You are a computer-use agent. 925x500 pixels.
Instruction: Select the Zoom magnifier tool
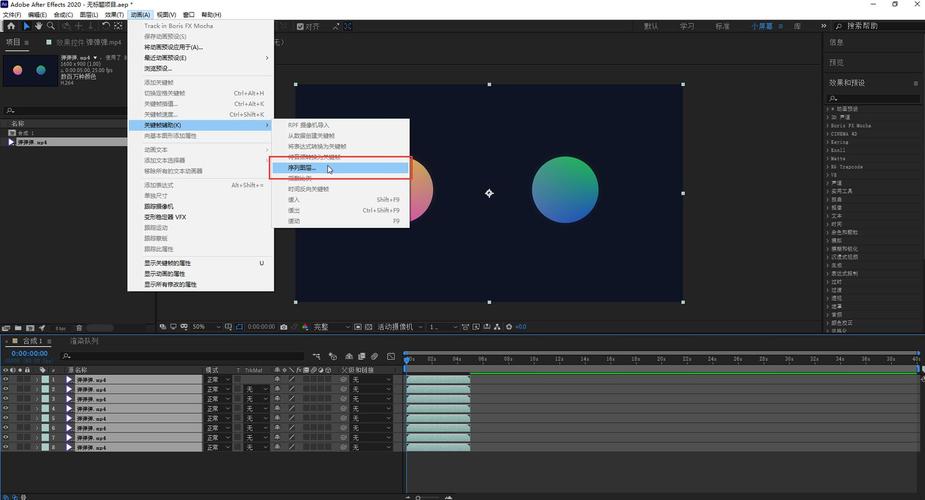[51, 26]
